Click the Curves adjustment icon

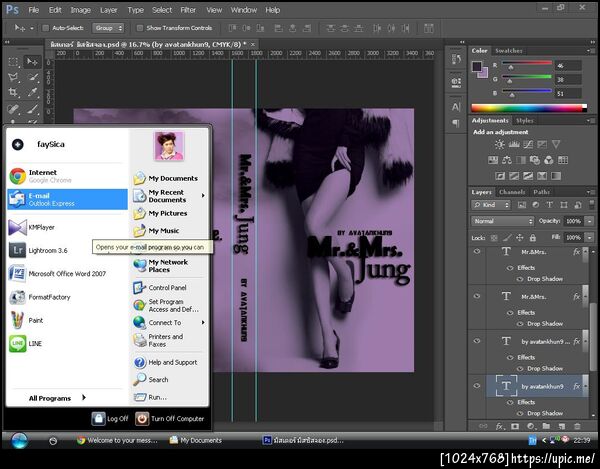pyautogui.click(x=528, y=144)
